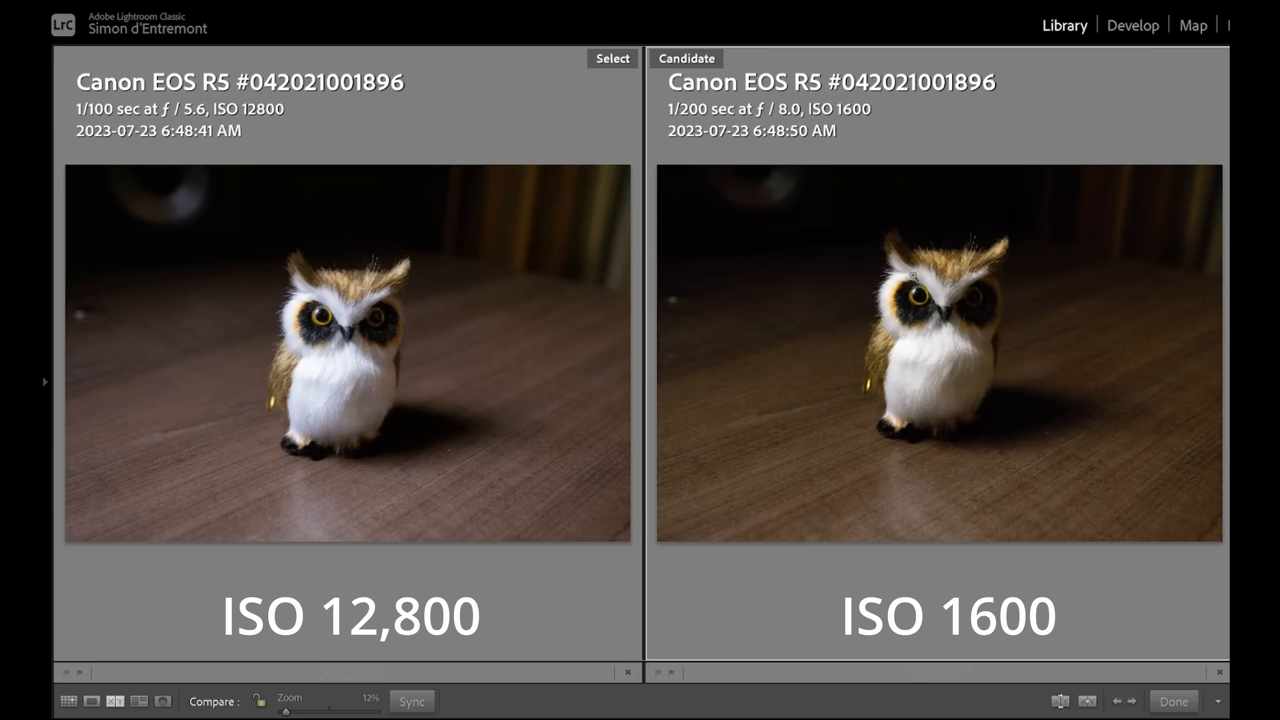Click the Sync button
This screenshot has height=720, width=1280.
tap(412, 701)
